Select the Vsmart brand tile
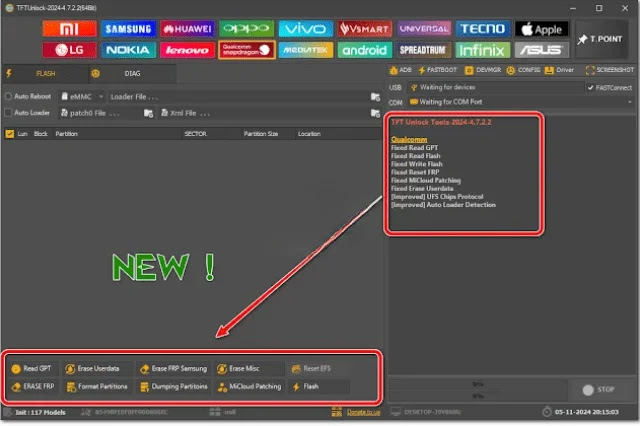640x426 pixels. [365, 29]
